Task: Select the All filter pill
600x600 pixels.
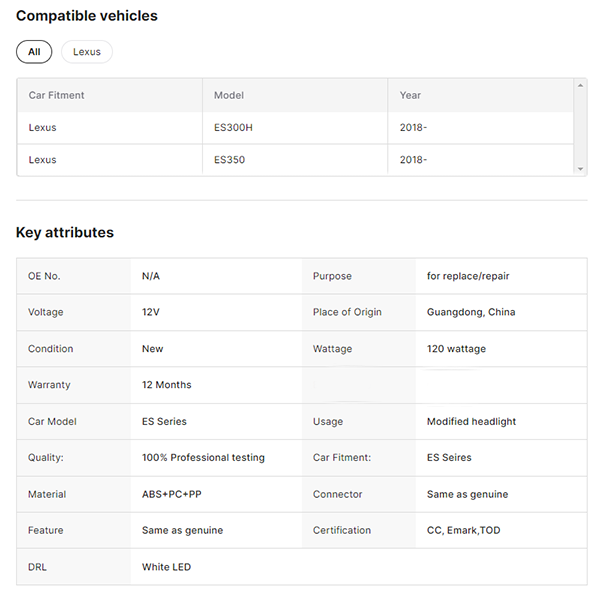Action: (x=34, y=52)
